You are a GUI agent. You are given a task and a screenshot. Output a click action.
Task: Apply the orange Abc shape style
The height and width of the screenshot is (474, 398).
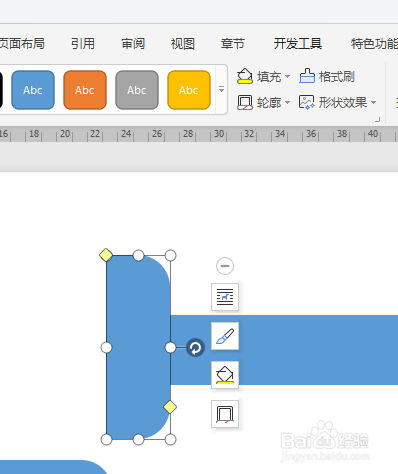(x=85, y=90)
